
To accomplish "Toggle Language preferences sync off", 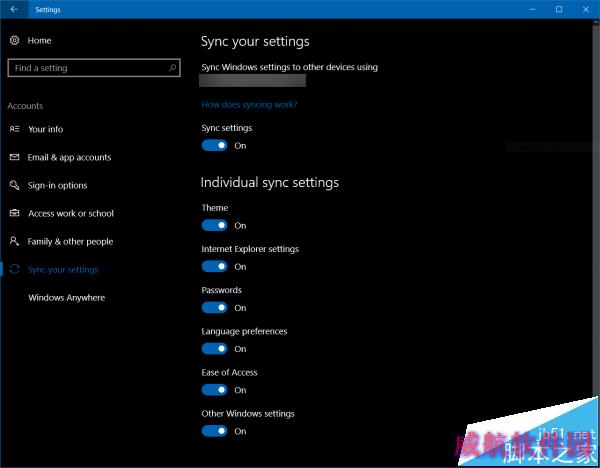I will click(214, 348).
